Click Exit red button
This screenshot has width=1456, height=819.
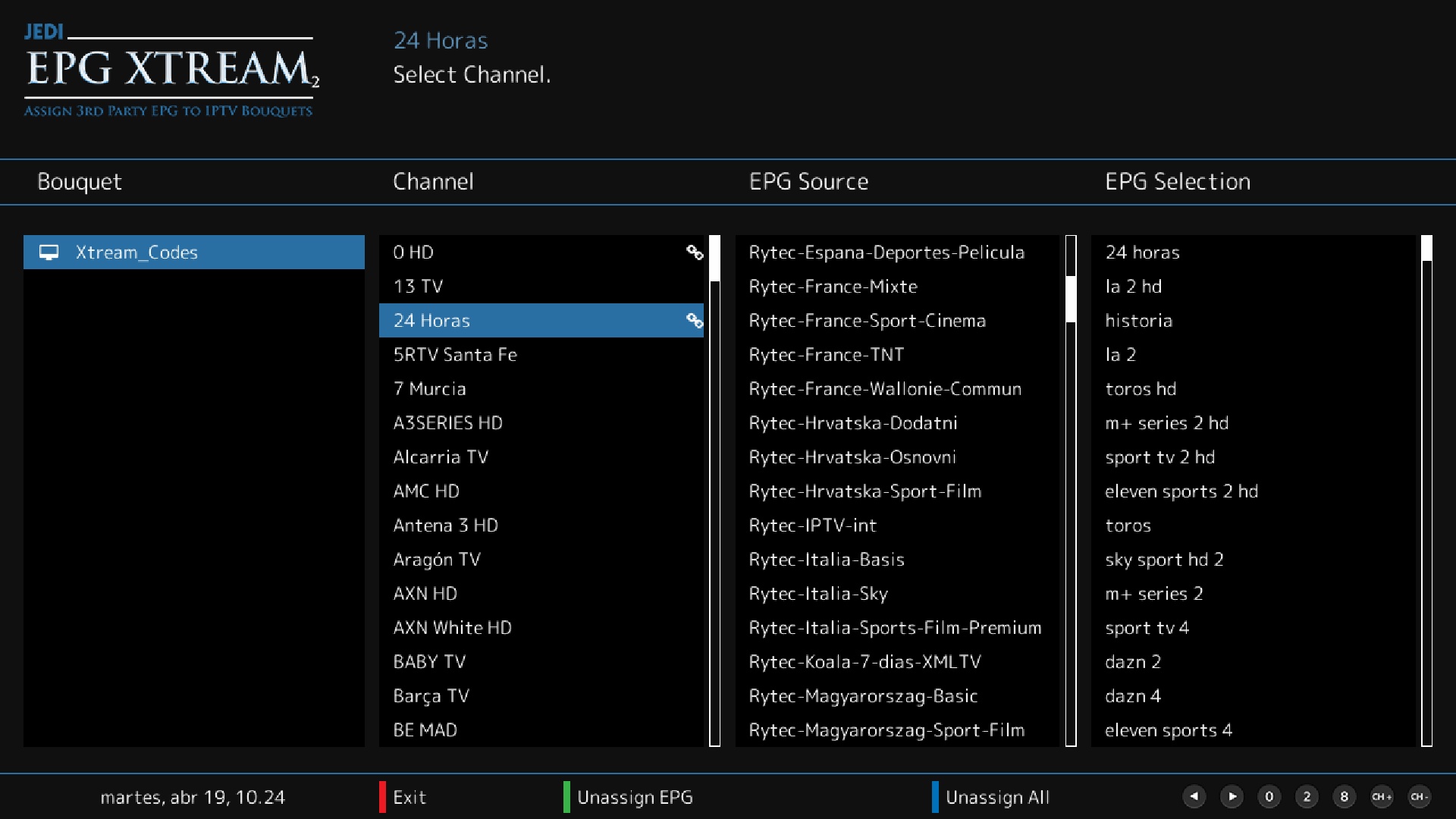pos(409,797)
